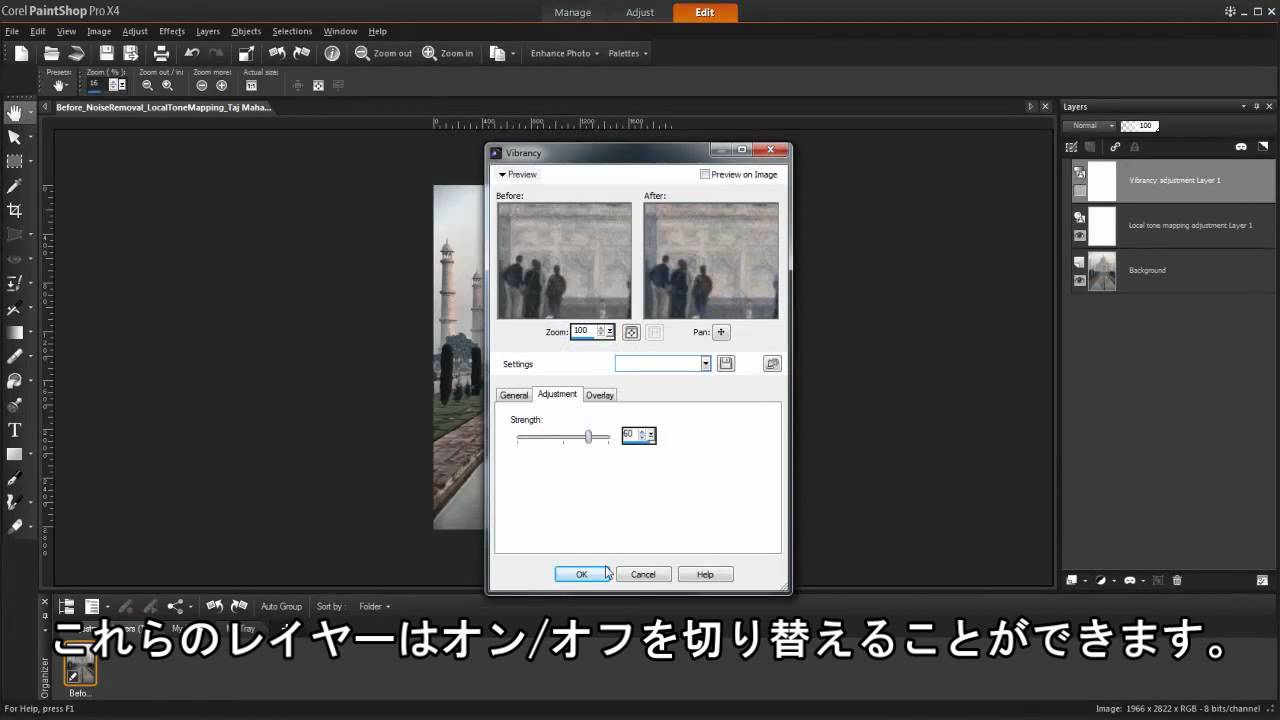Delete layer with trash icon

point(1177,580)
